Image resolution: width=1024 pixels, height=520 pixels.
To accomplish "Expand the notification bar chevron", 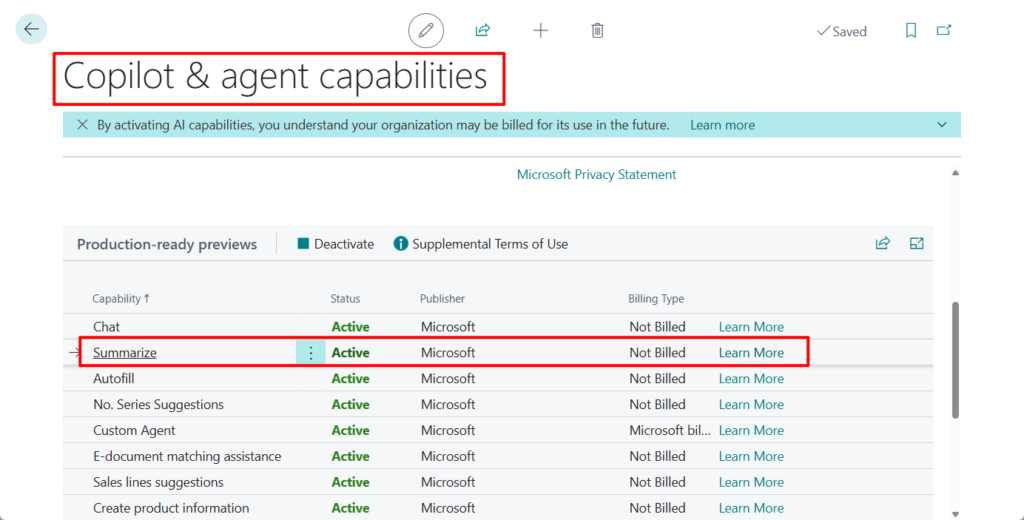I will pos(941,125).
